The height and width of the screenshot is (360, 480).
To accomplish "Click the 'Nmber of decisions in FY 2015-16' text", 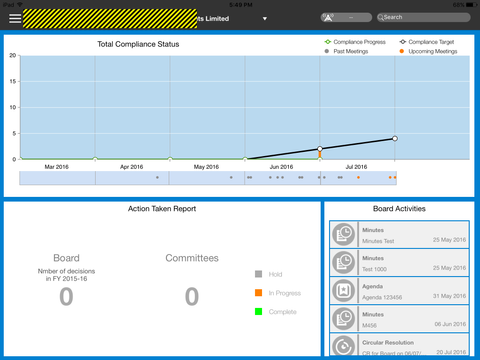I will 66,275.
